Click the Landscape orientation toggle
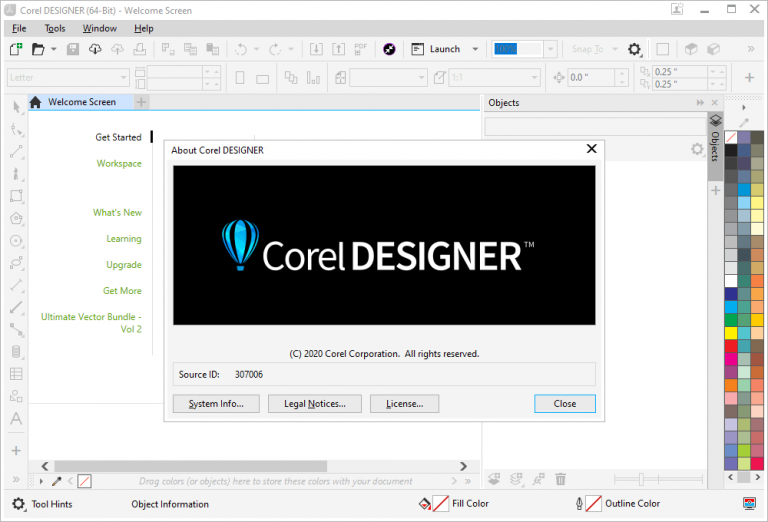The height and width of the screenshot is (522, 768). tap(263, 78)
